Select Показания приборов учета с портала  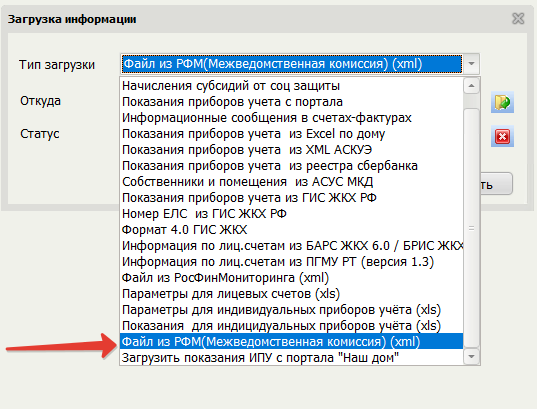tap(291, 102)
